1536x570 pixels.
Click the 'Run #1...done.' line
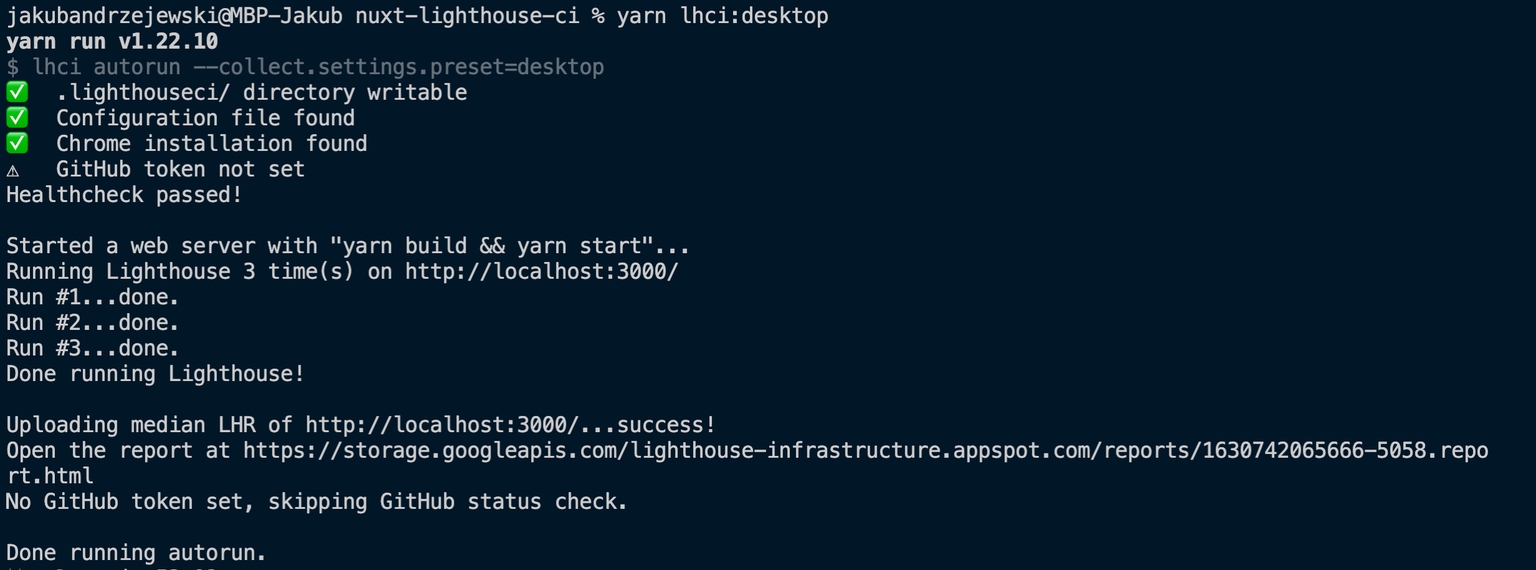(x=93, y=298)
